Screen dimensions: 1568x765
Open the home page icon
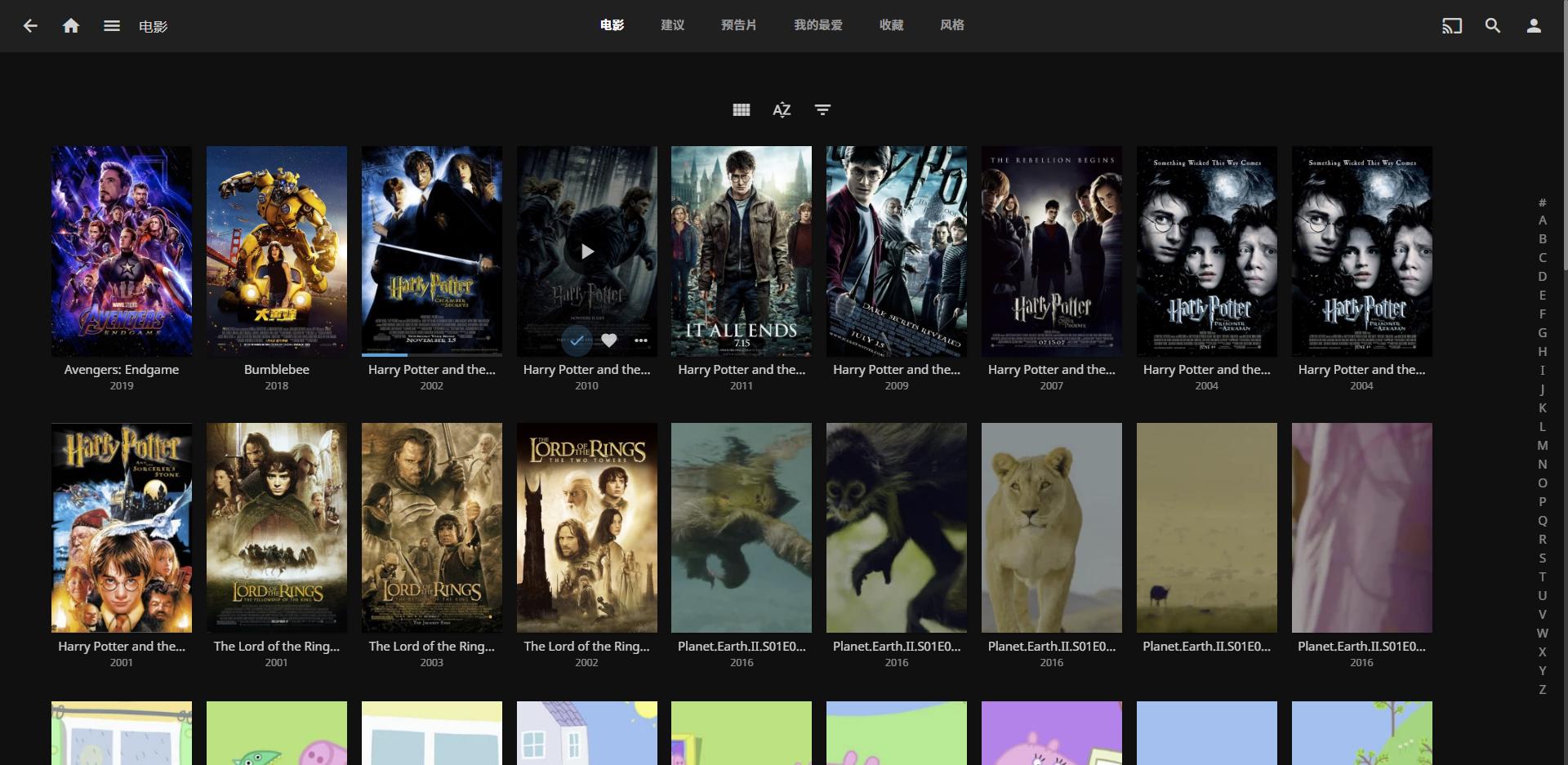(71, 26)
